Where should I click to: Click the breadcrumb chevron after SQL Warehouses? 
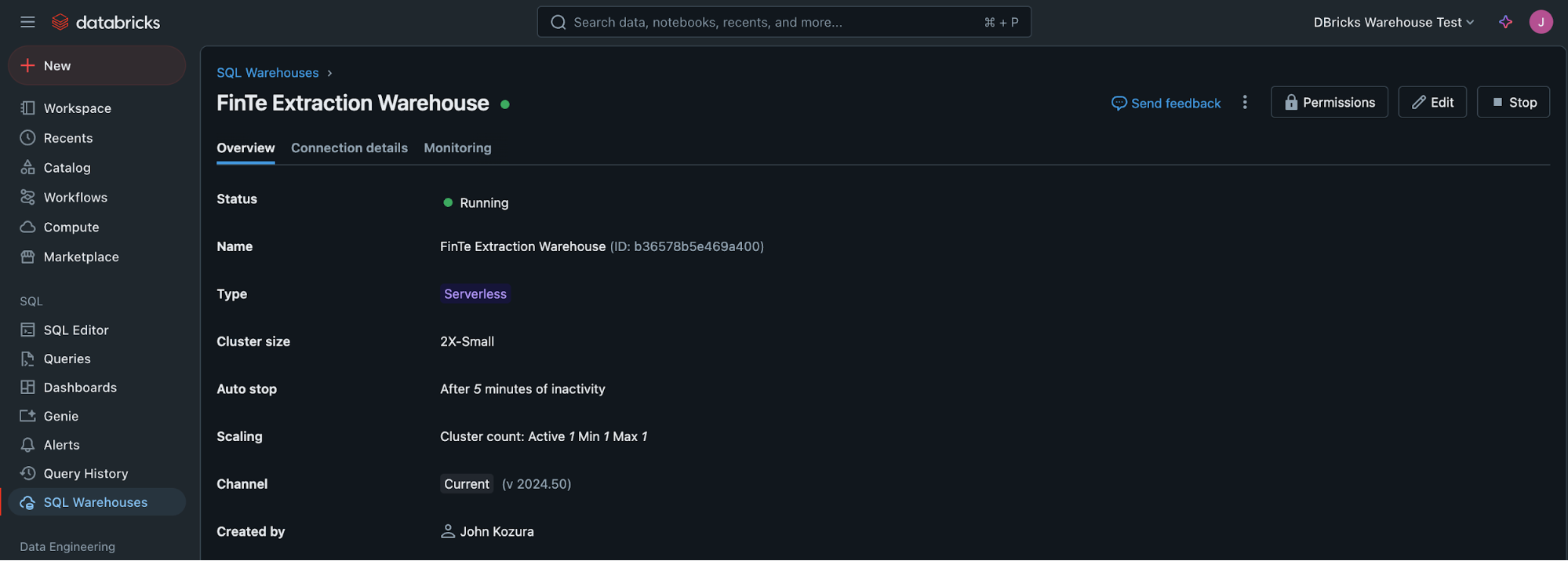329,73
